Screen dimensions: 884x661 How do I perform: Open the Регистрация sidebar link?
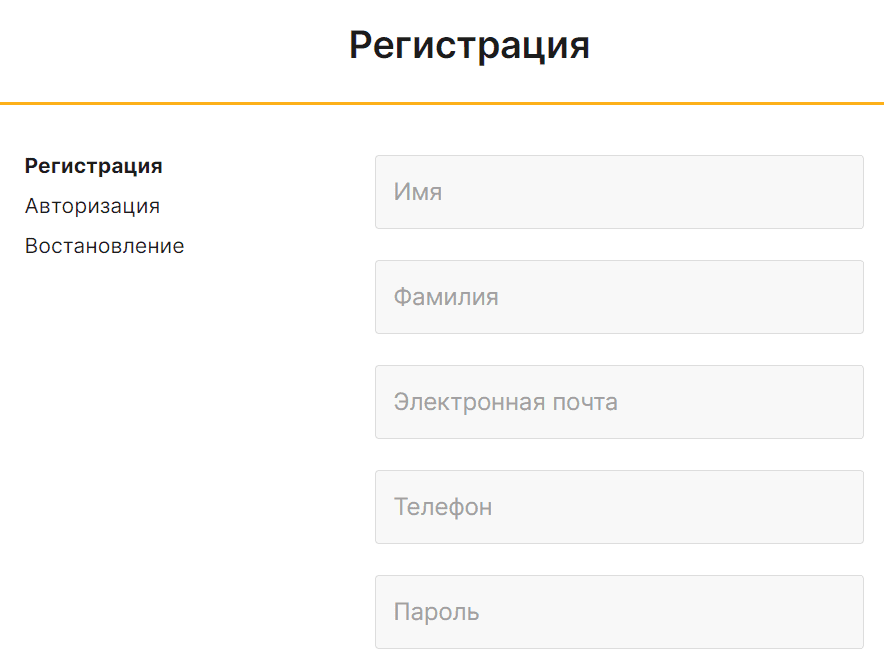94,166
